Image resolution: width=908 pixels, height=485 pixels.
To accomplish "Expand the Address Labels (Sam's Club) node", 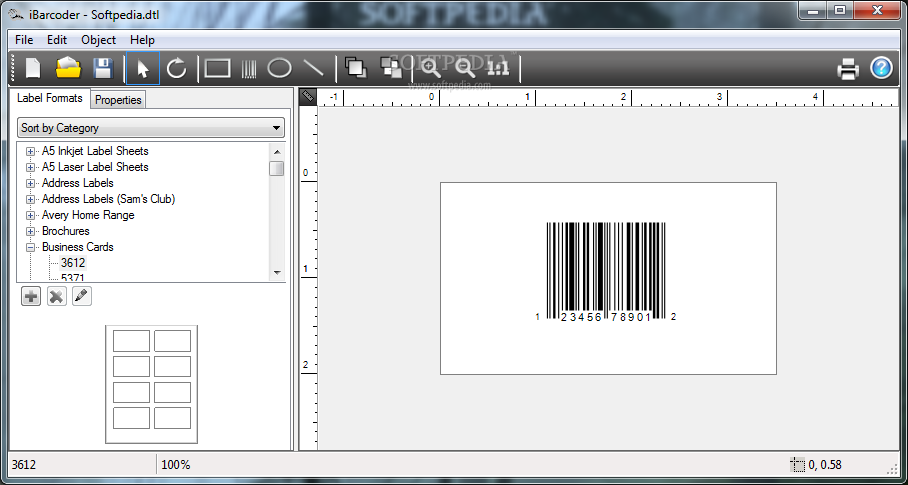I will [x=31, y=199].
